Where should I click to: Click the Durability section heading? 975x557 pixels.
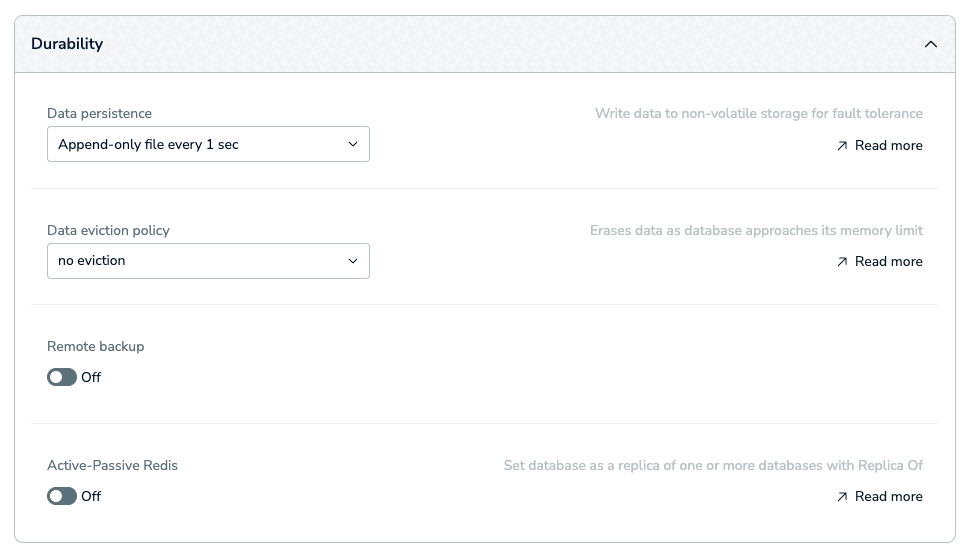pos(67,44)
